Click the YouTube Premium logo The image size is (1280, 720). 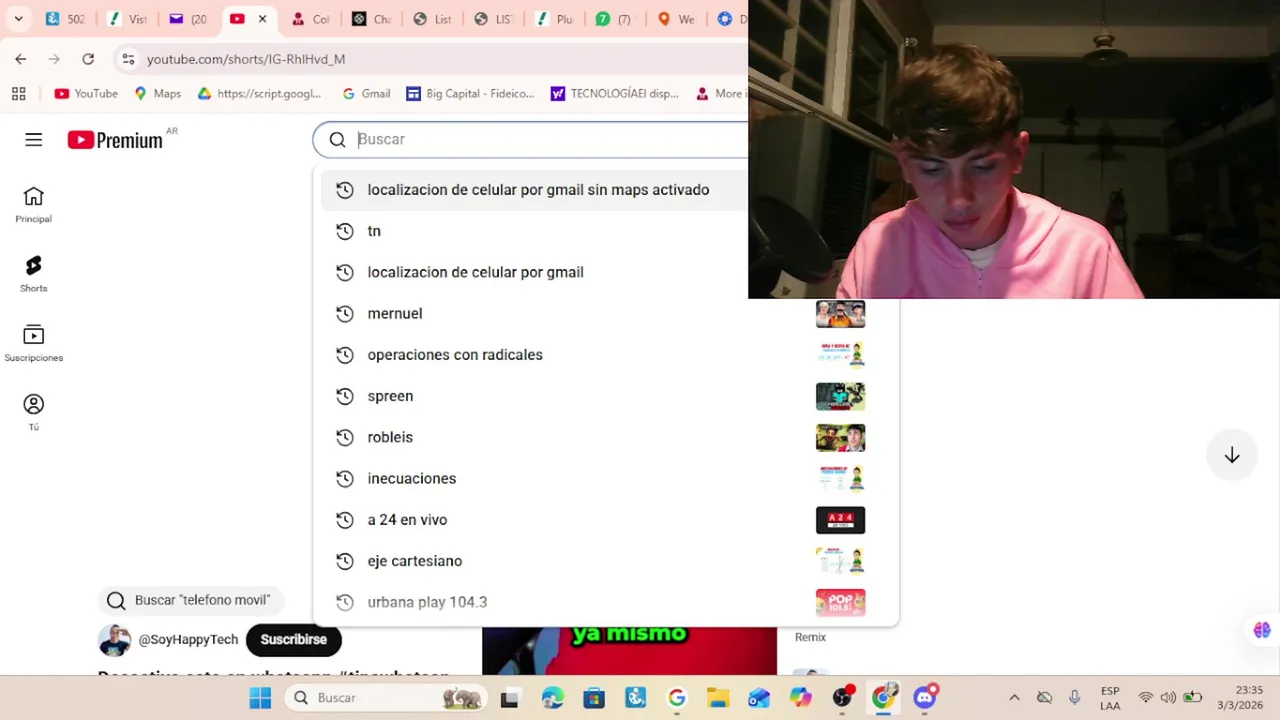coord(115,140)
